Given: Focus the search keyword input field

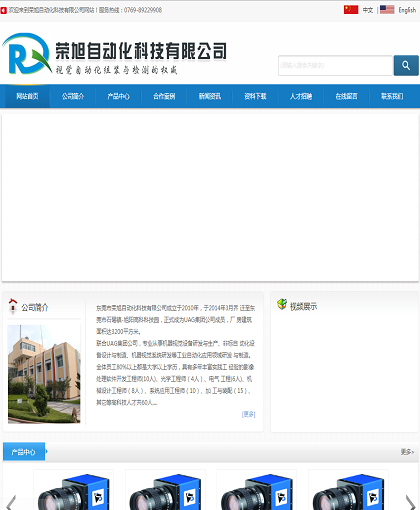Looking at the screenshot, I should tap(335, 65).
